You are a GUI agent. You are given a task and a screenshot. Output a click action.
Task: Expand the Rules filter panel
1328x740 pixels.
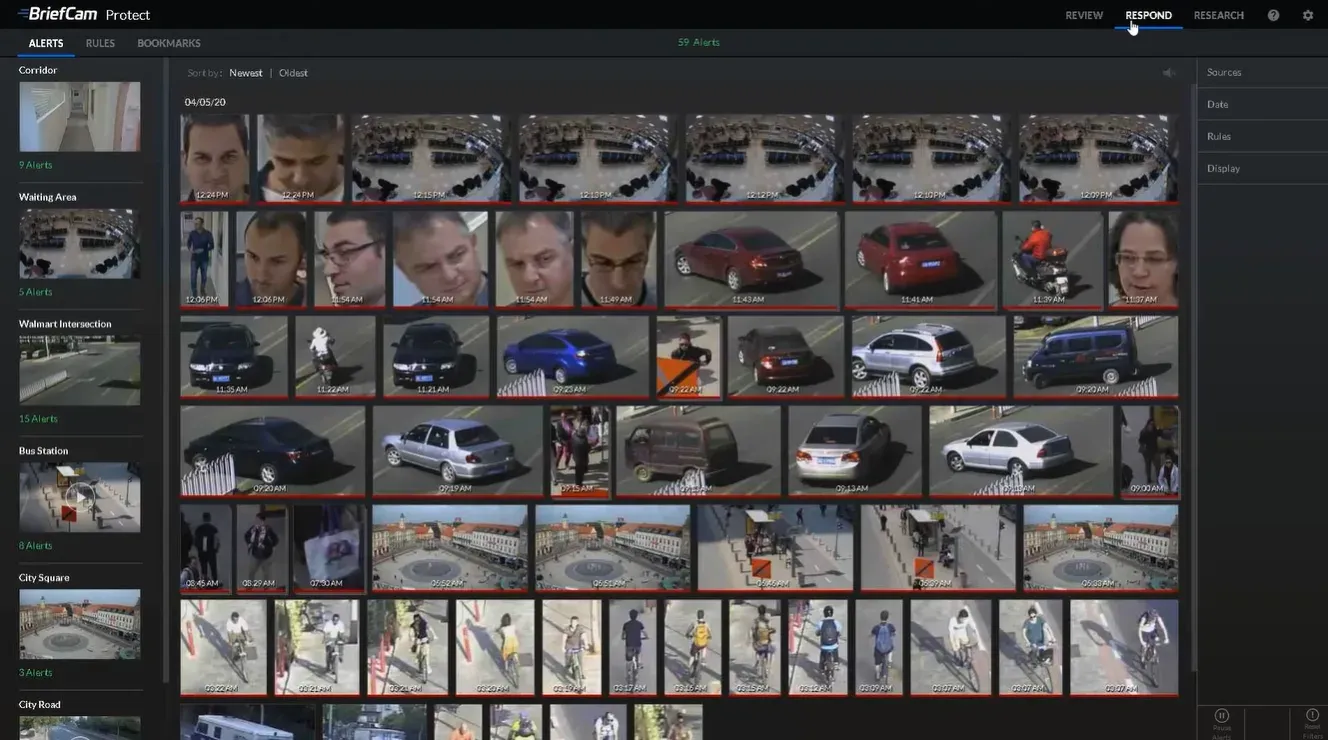[1262, 136]
